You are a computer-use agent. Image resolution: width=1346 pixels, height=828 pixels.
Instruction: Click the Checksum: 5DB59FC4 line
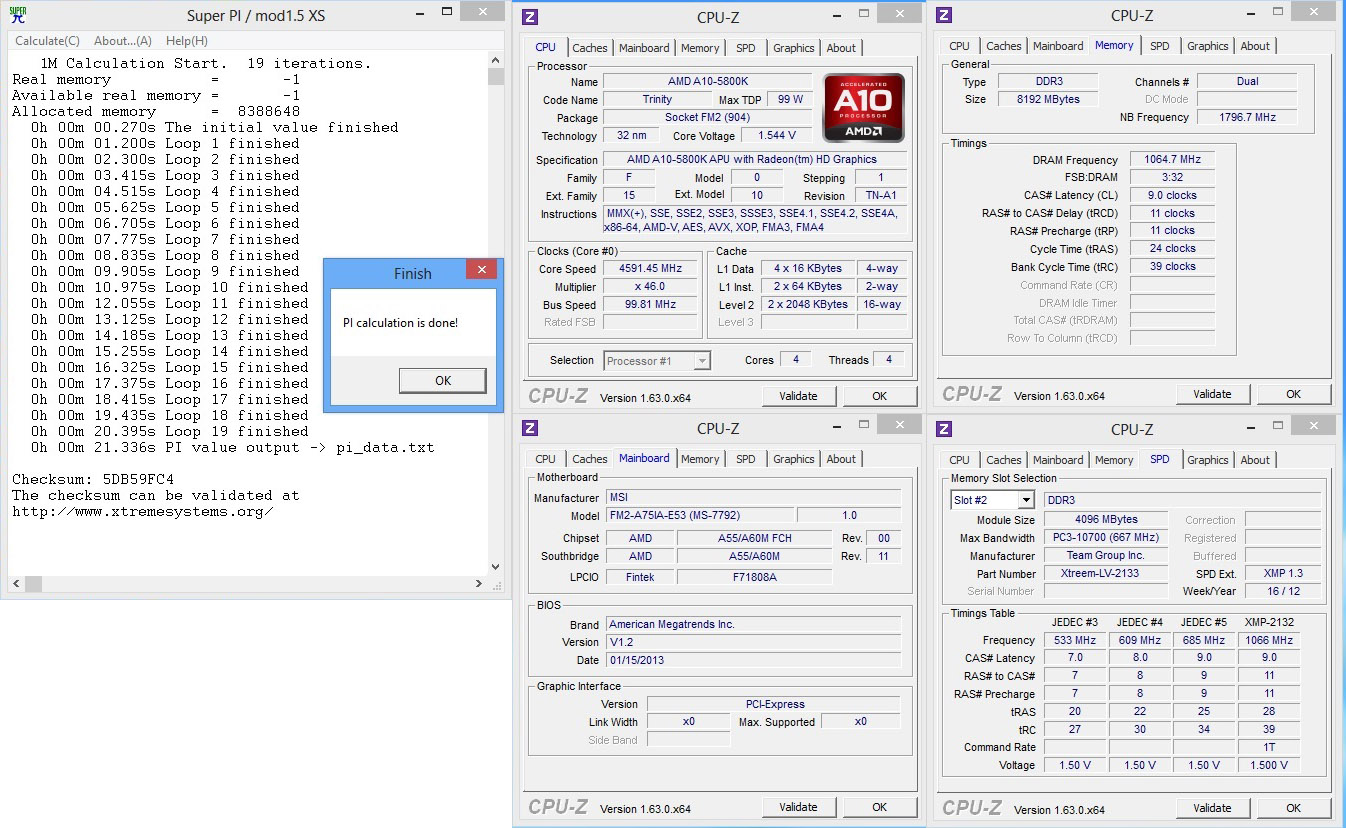coord(93,479)
